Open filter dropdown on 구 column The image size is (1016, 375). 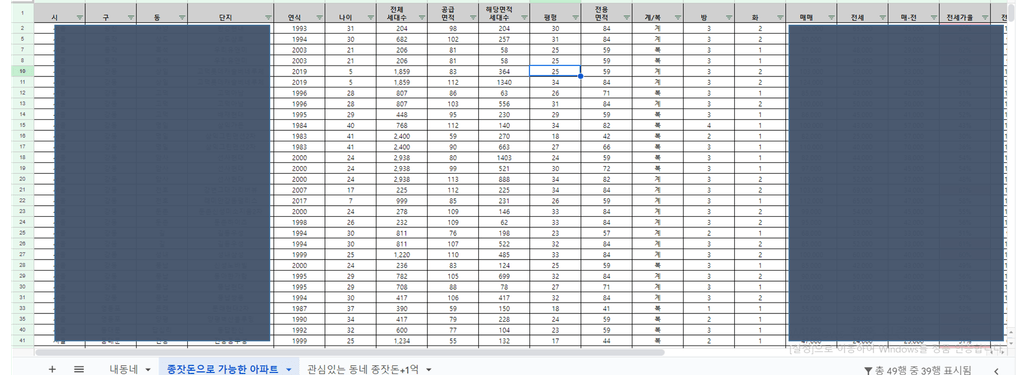tap(131, 17)
